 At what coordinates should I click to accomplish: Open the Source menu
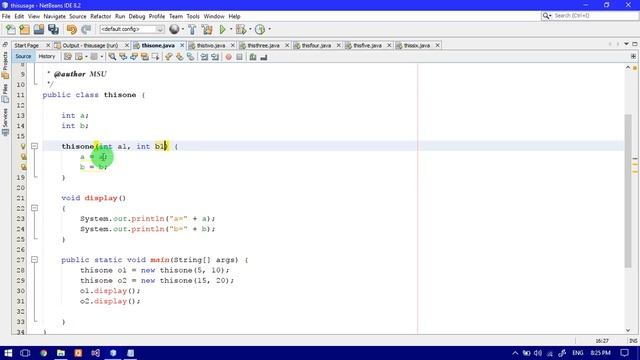(78, 16)
